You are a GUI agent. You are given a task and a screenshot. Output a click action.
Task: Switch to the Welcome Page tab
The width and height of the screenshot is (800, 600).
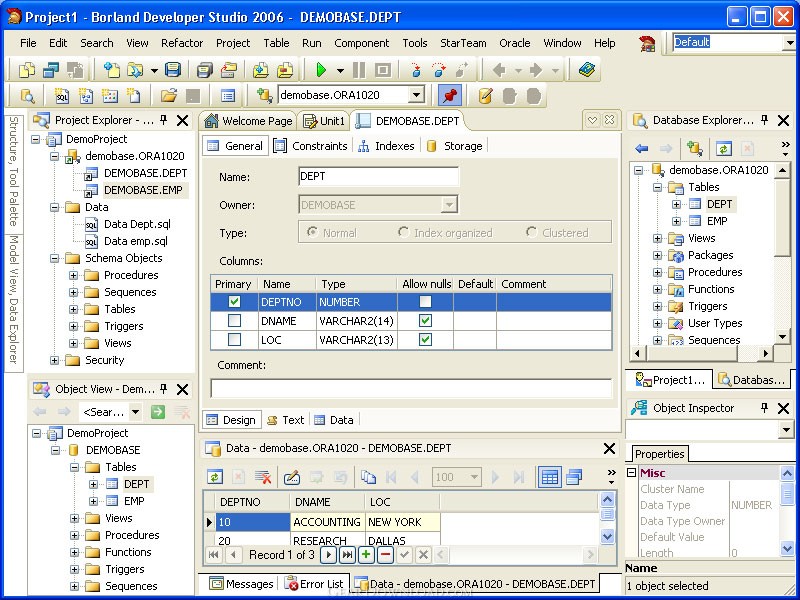(x=248, y=121)
